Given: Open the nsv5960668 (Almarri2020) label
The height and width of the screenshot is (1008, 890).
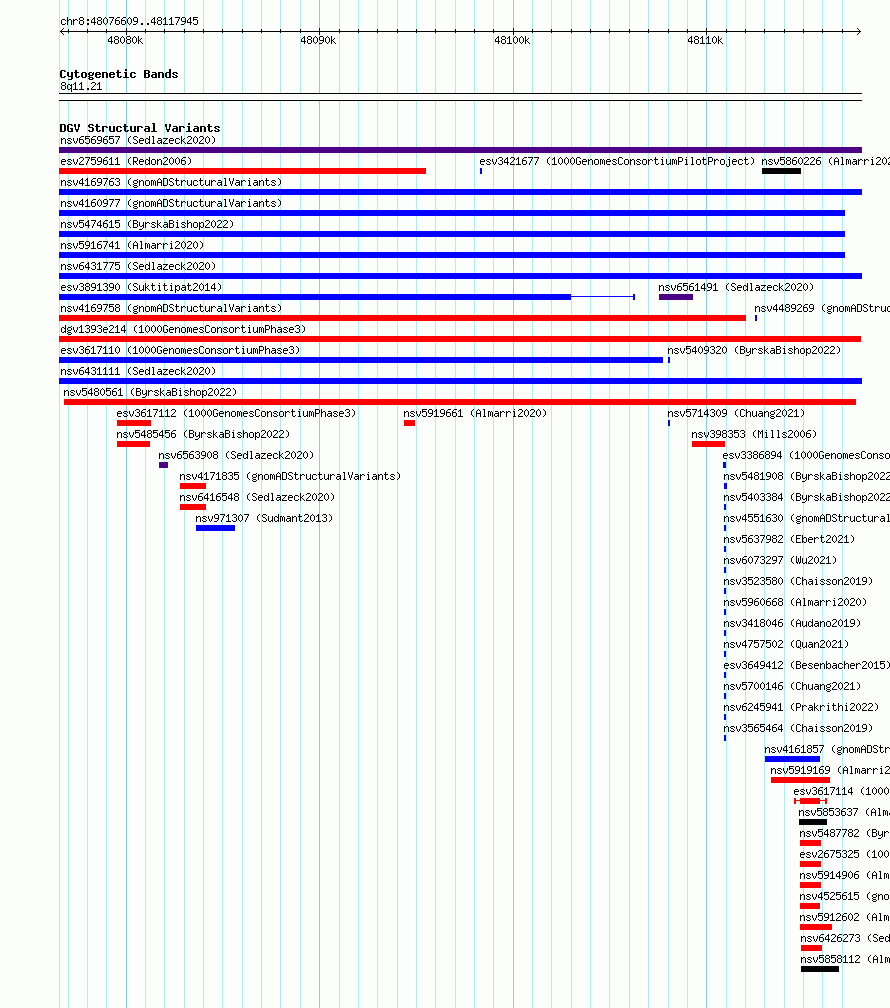Looking at the screenshot, I should (795, 602).
